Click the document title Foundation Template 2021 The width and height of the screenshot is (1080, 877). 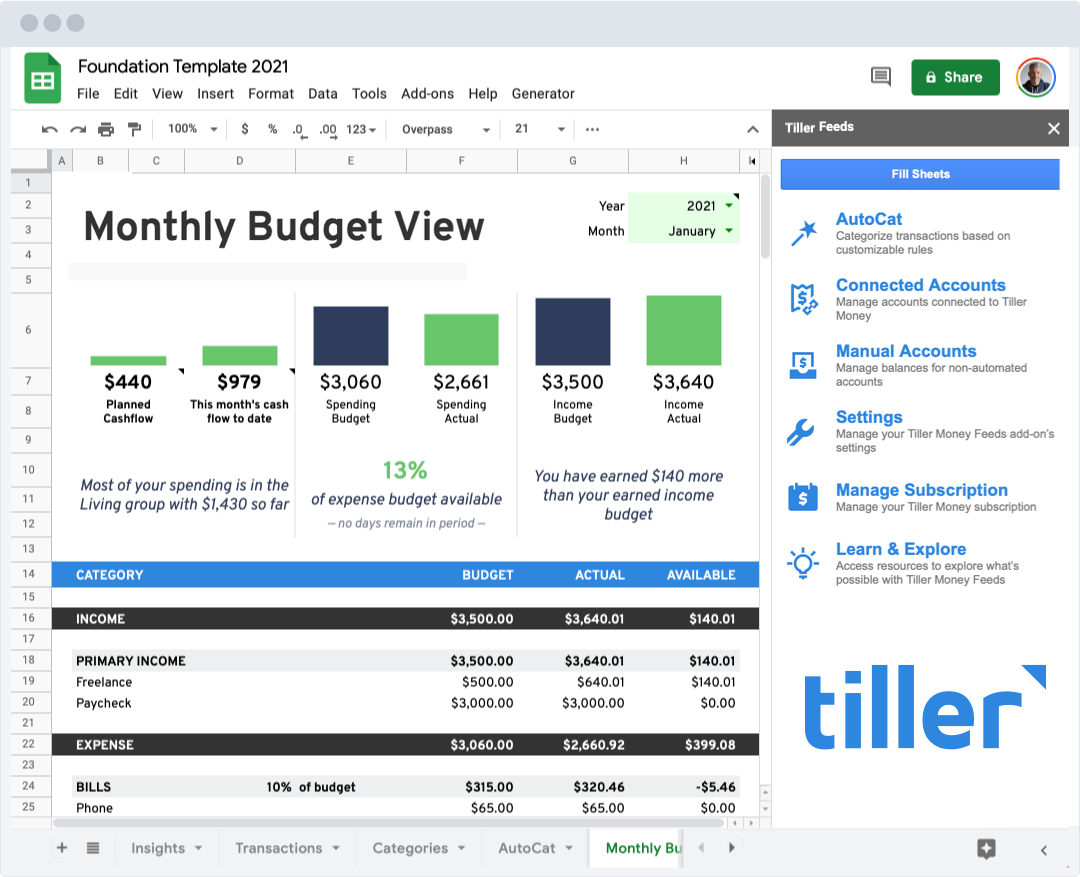pyautogui.click(x=183, y=66)
